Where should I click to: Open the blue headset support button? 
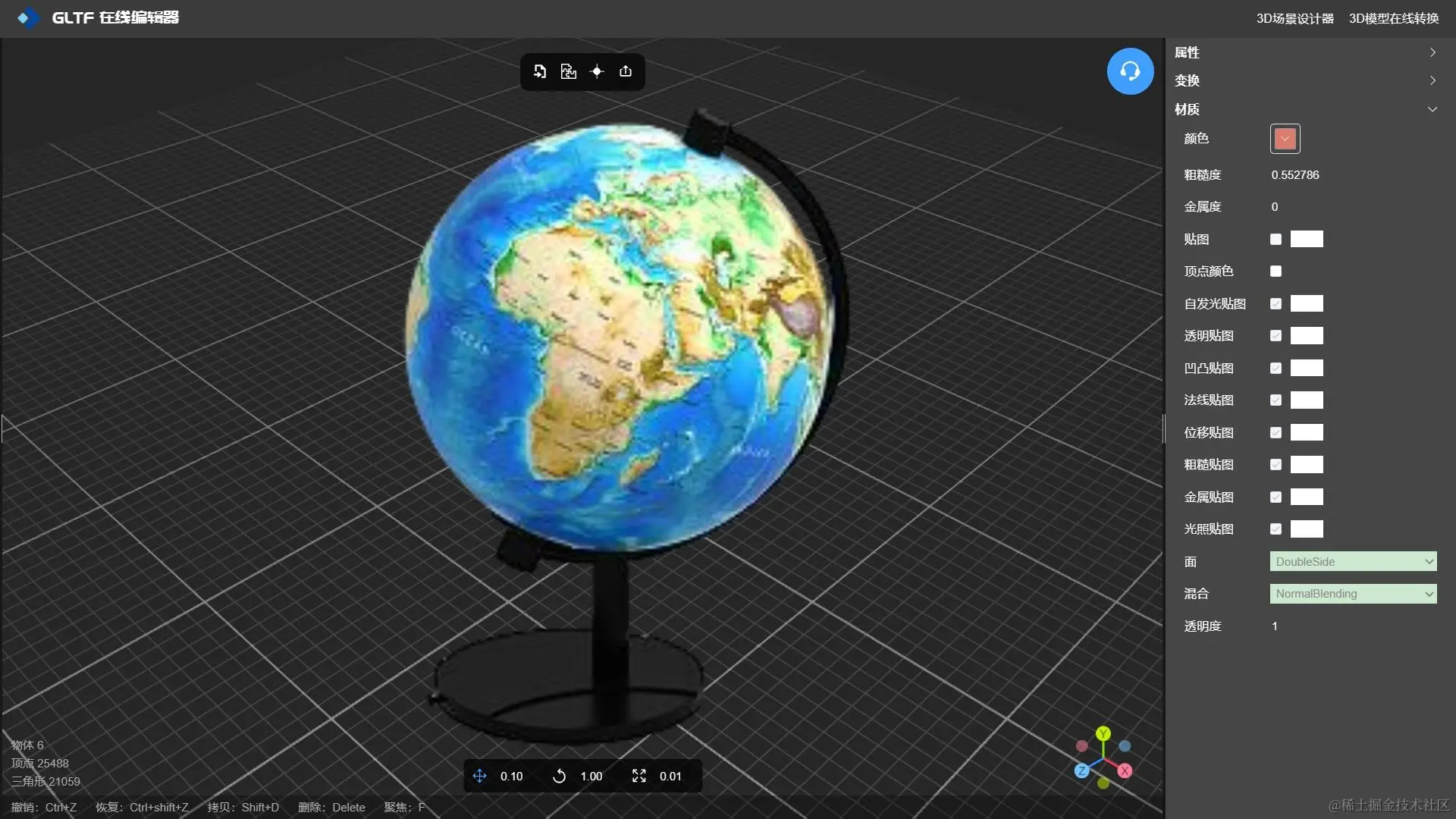click(1130, 71)
